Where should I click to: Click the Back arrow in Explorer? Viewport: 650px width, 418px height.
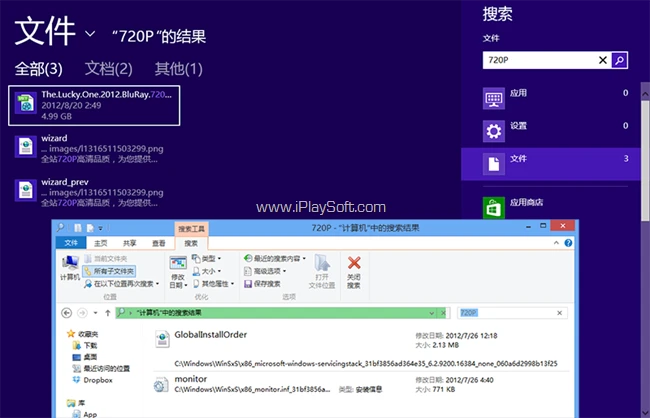coord(66,313)
